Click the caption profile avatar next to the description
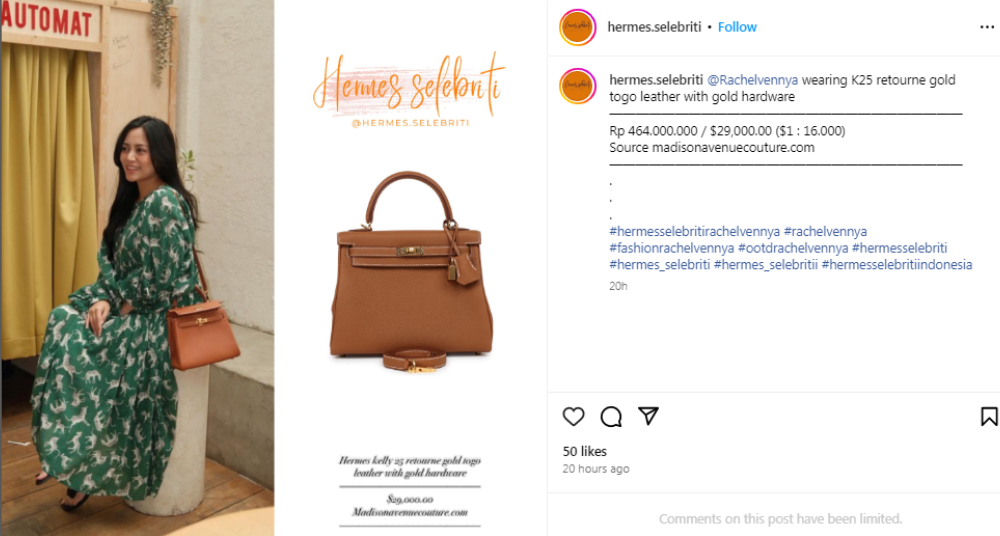 tap(577, 86)
